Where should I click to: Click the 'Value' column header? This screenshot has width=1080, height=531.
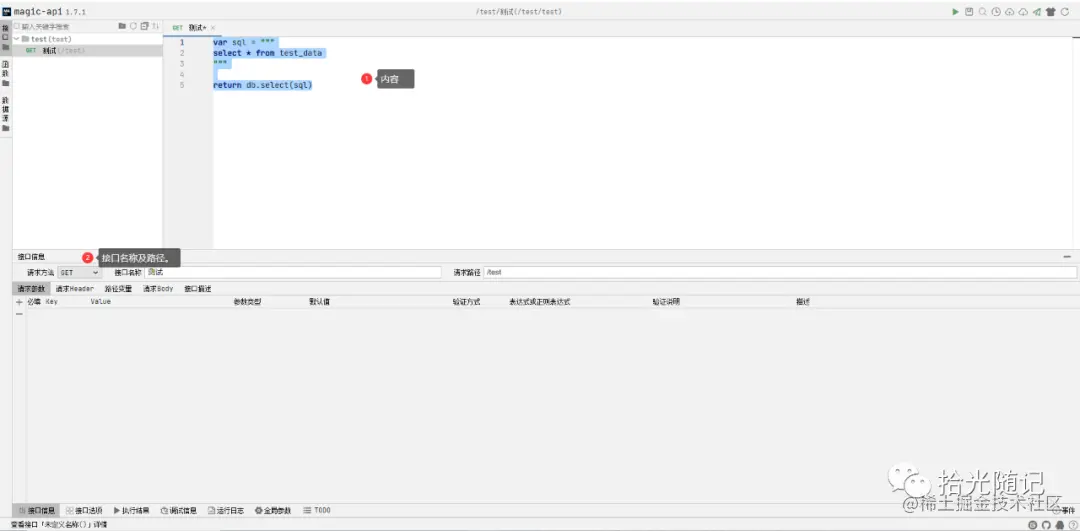pyautogui.click(x=101, y=302)
